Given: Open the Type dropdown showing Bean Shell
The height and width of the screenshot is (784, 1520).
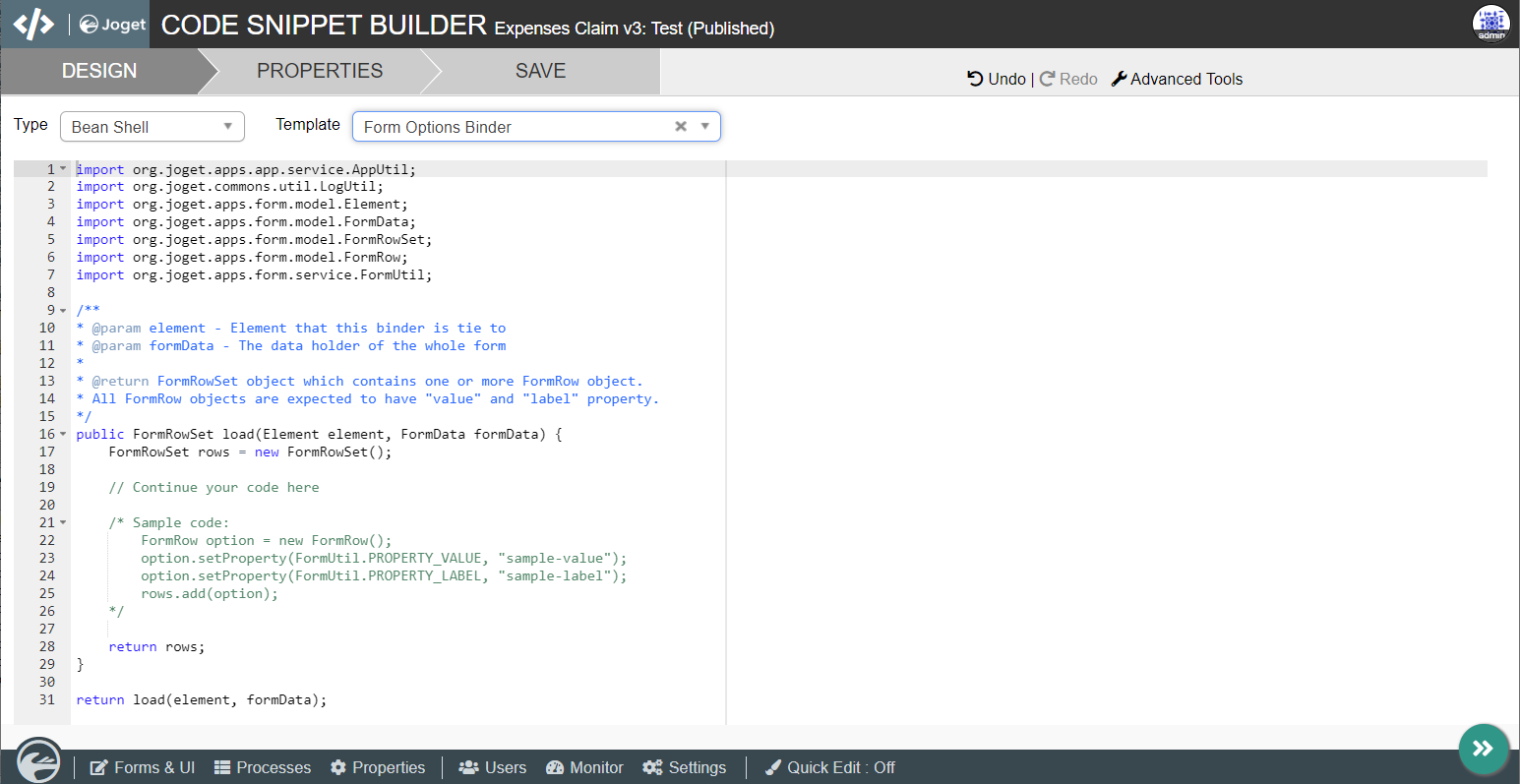Looking at the screenshot, I should (x=152, y=127).
